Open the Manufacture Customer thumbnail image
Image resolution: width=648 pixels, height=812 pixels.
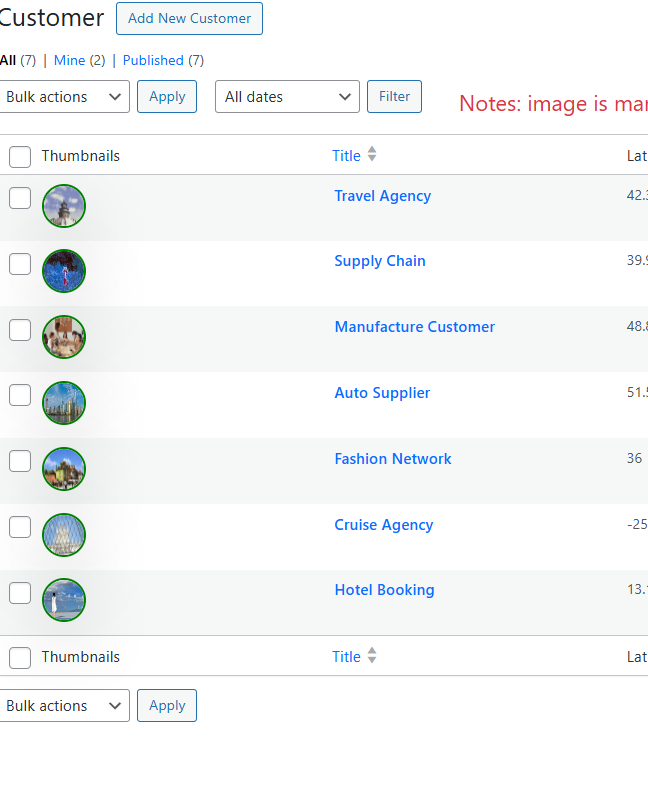64,337
